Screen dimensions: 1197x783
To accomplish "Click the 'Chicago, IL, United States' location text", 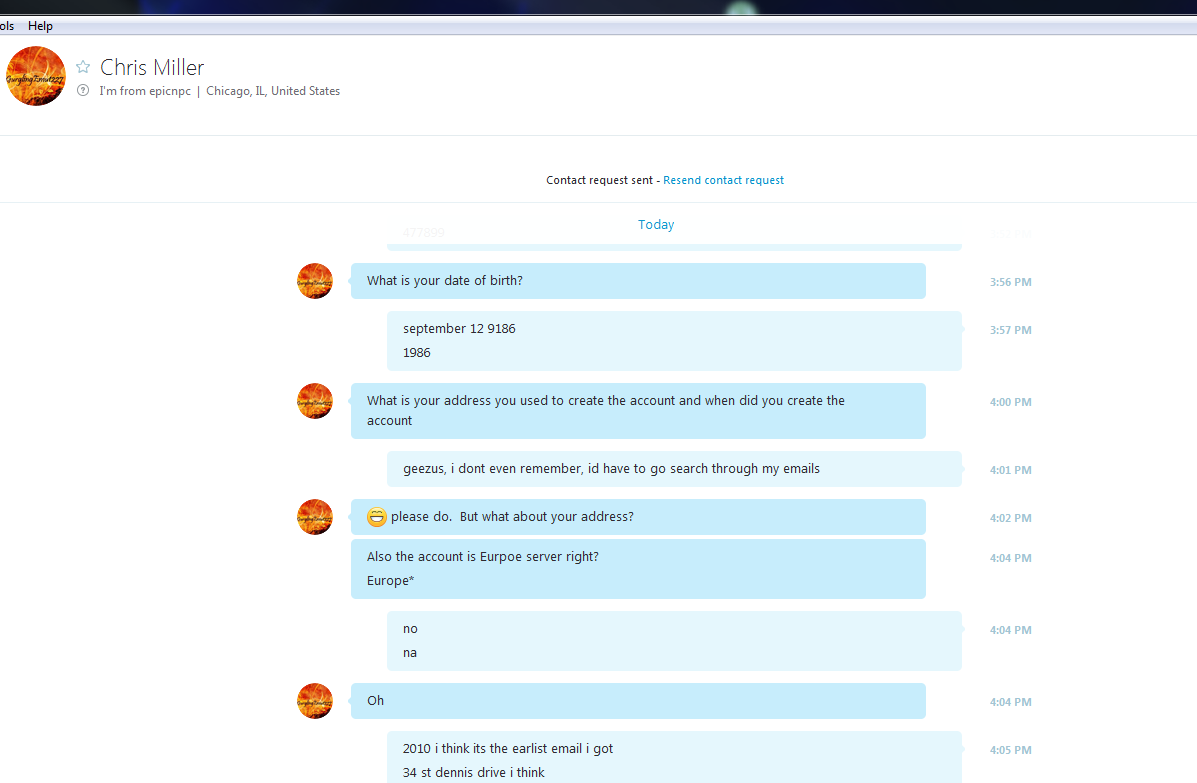I will [x=273, y=91].
